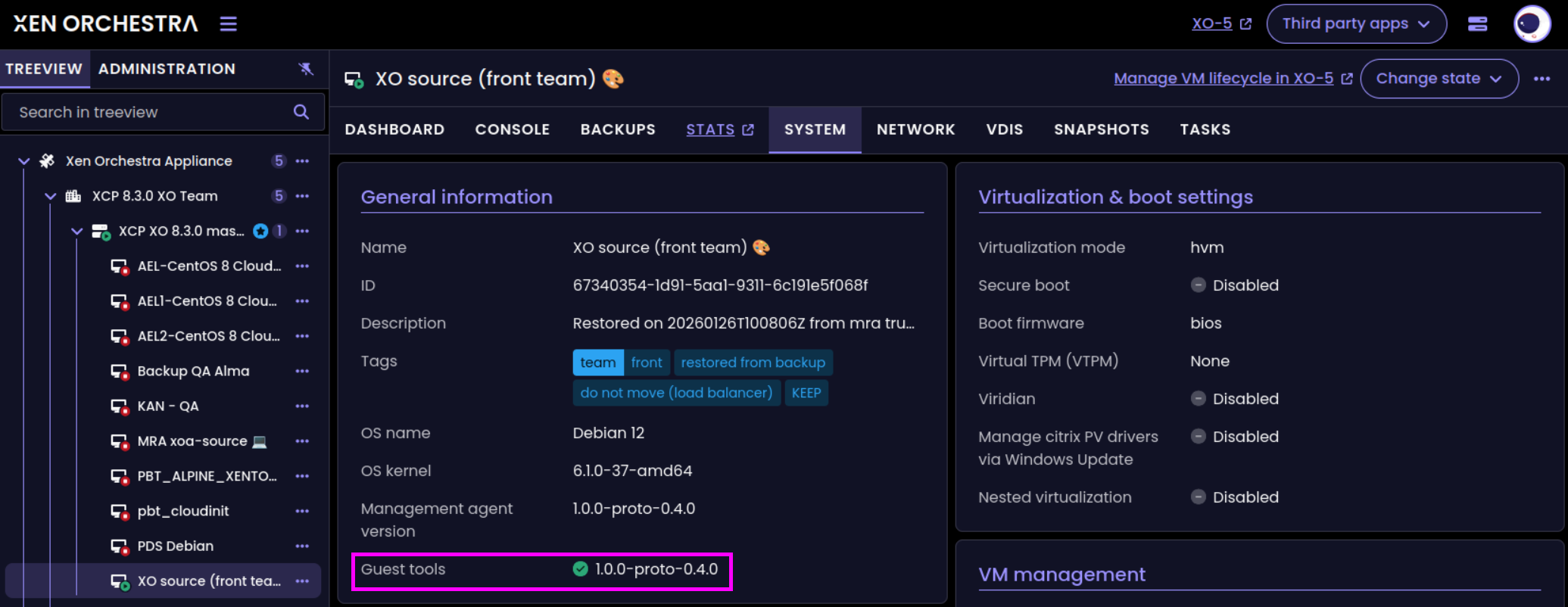Select PBT_ALPINE_XENTO VM
Image resolution: width=1568 pixels, height=607 pixels.
click(x=207, y=476)
